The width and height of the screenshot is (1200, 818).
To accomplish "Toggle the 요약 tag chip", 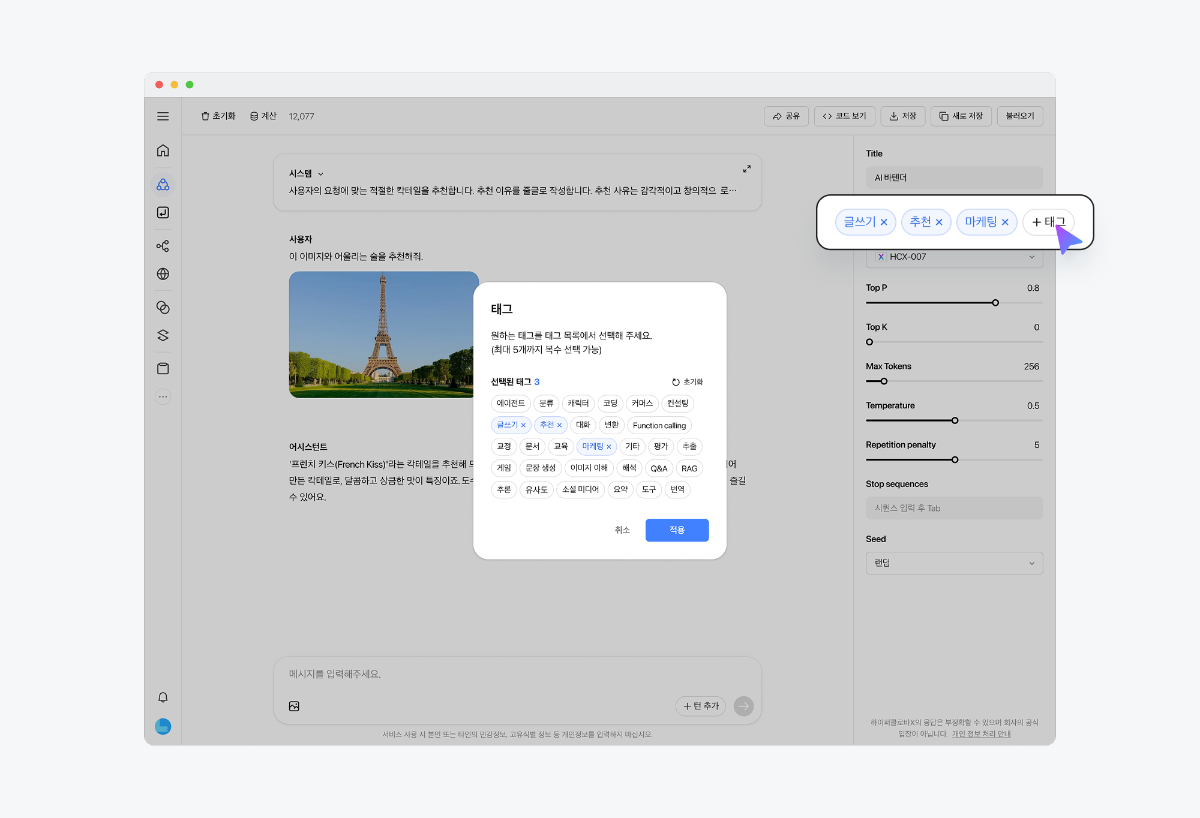I will 620,490.
